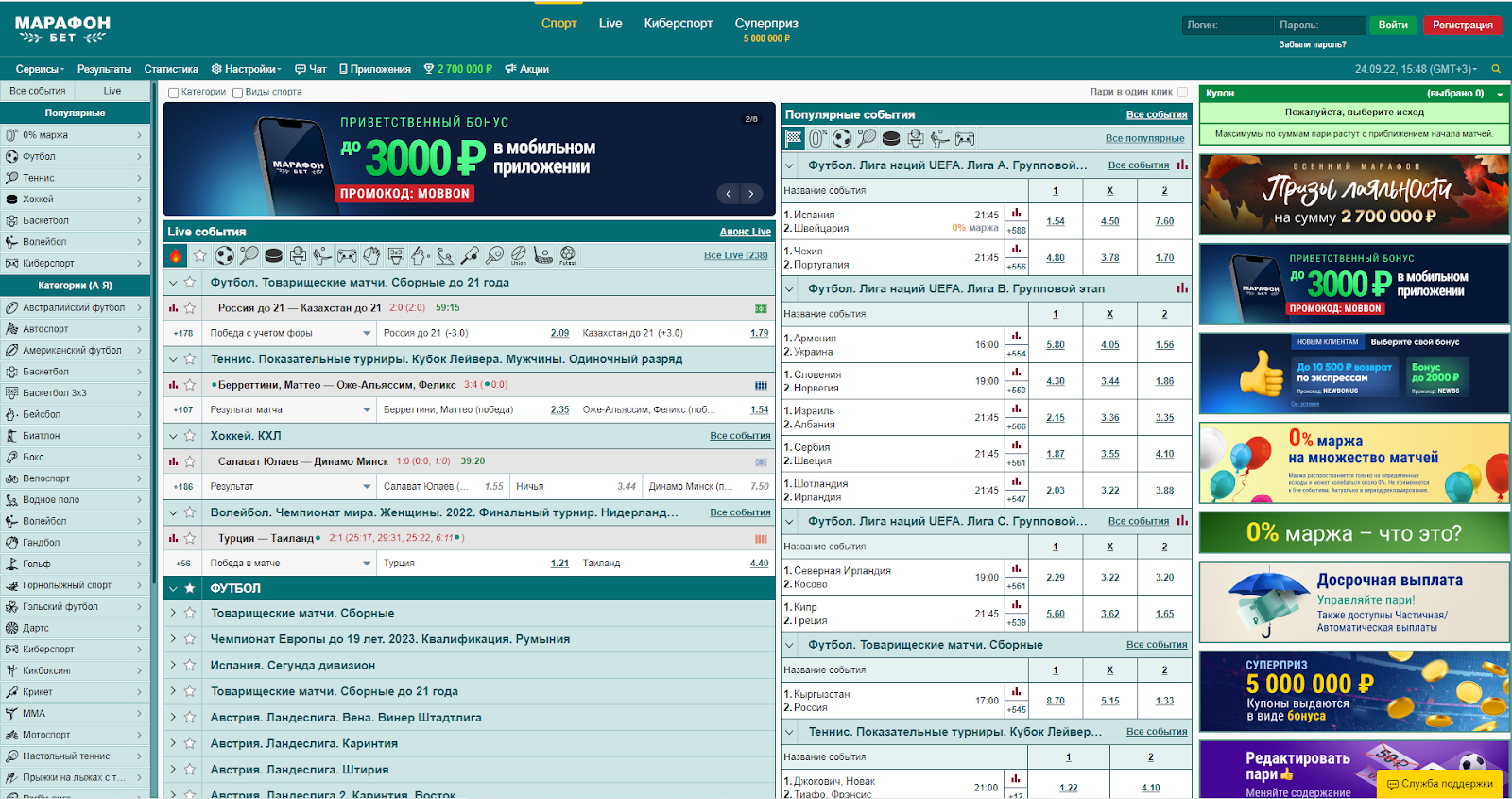Open Статистика in the menu bar
Screen dimensions: 1512x799
[171, 69]
